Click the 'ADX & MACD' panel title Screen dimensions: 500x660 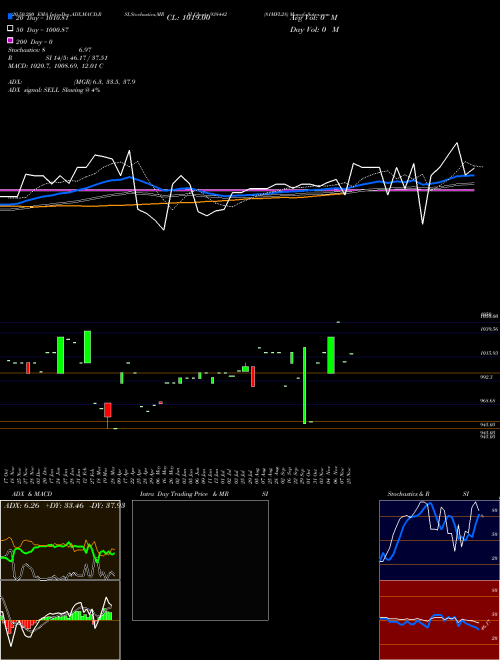[32, 494]
